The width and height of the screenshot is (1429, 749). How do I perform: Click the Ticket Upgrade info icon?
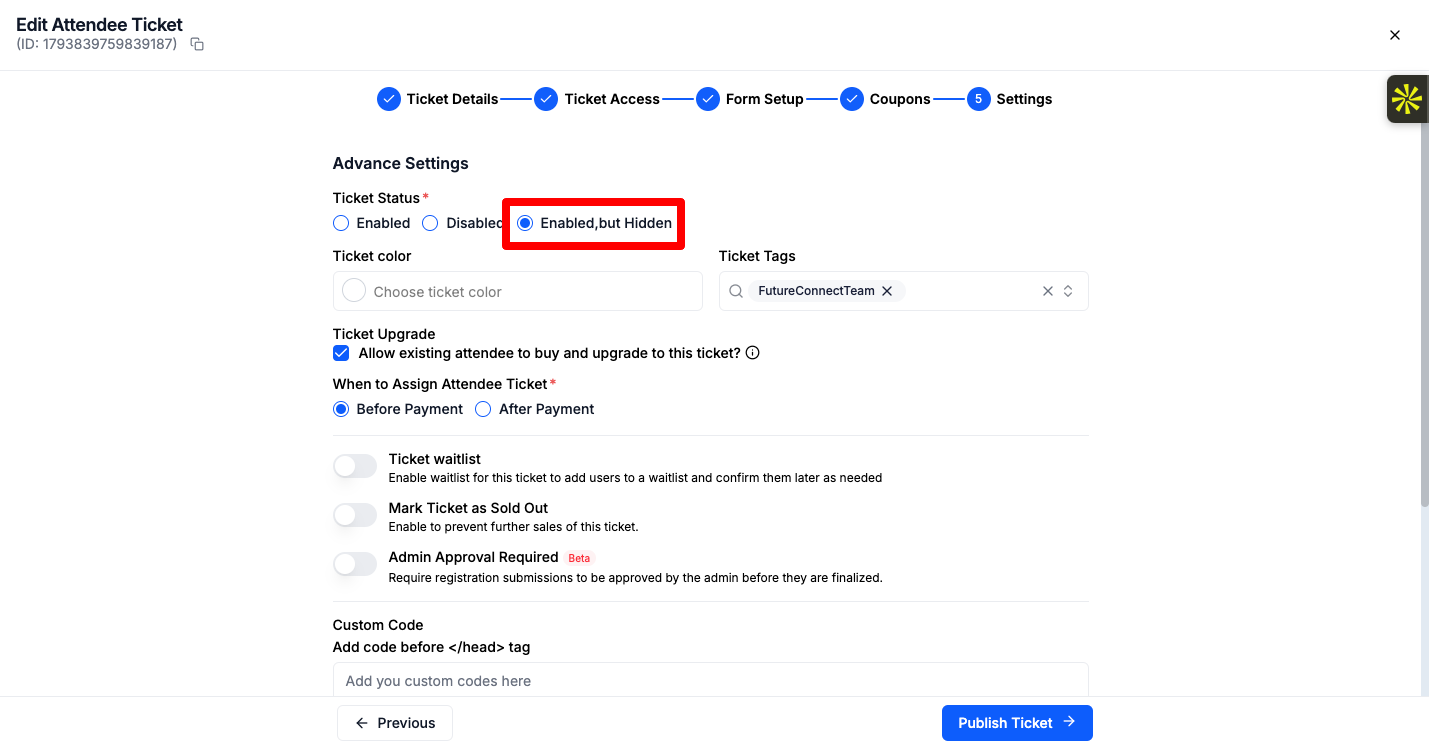coord(753,353)
